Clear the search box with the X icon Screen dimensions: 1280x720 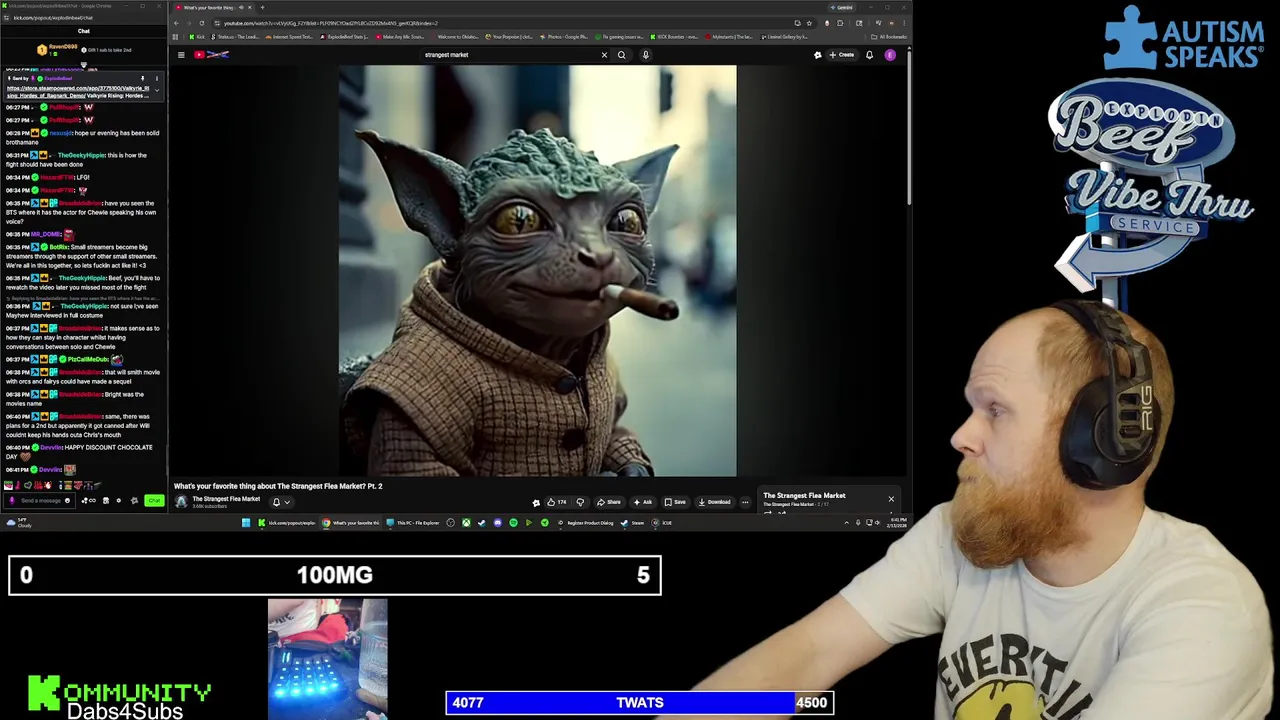(604, 55)
